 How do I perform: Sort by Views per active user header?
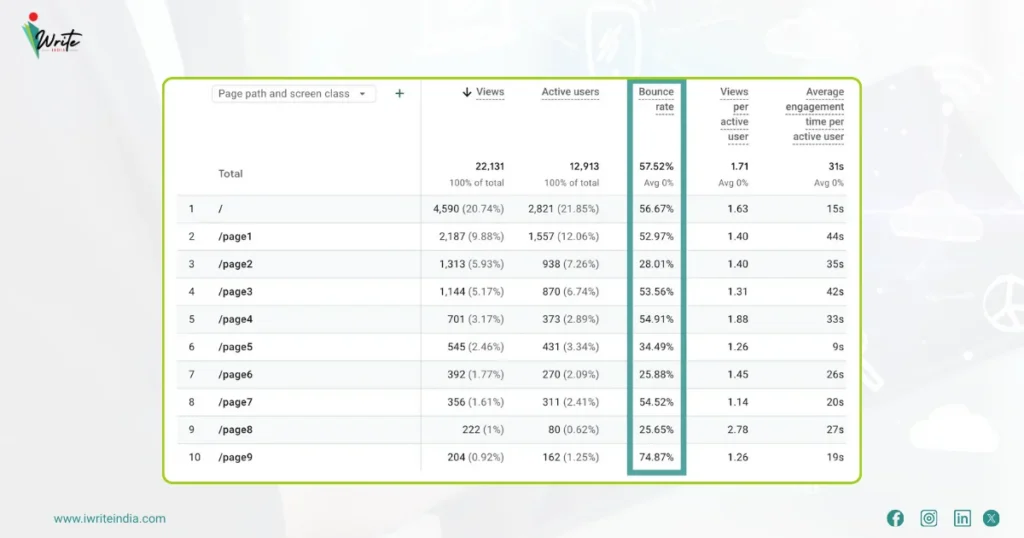(734, 114)
